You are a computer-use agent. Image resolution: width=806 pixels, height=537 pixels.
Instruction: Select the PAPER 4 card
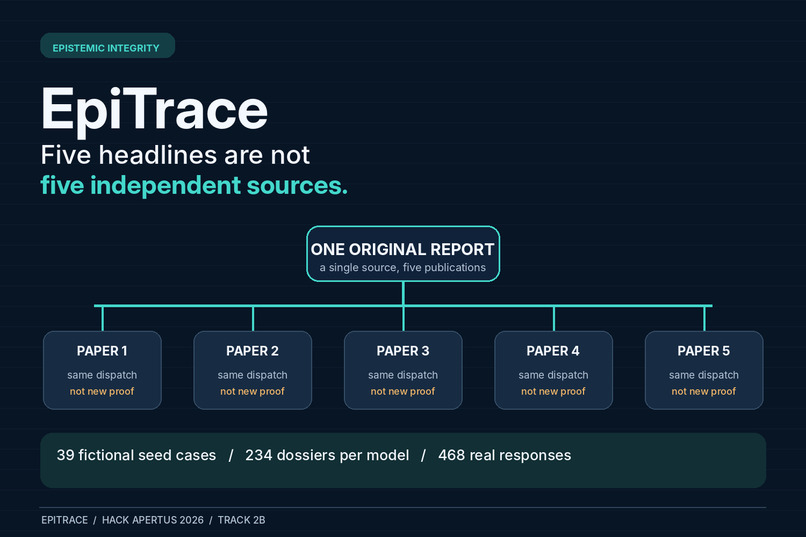554,370
